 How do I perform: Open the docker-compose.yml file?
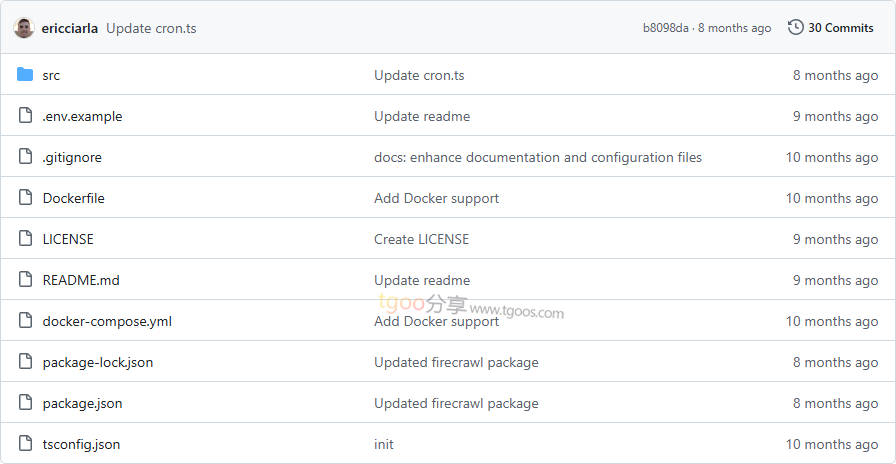click(x=107, y=321)
